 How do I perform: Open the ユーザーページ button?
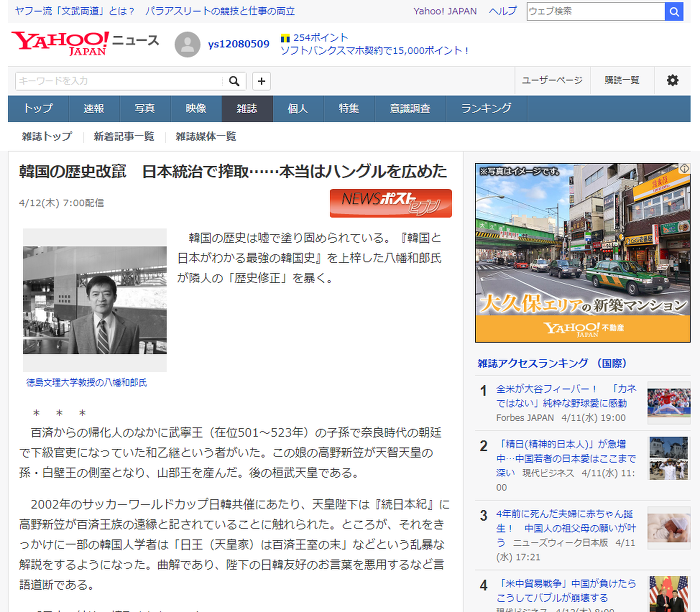552,80
